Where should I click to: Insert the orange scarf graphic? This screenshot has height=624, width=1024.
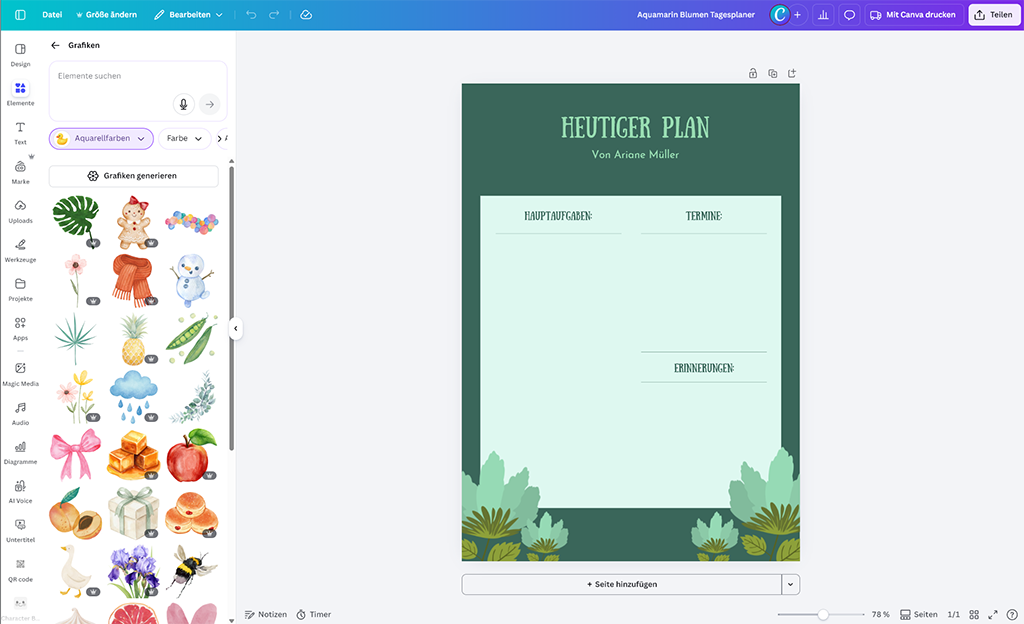tap(133, 281)
